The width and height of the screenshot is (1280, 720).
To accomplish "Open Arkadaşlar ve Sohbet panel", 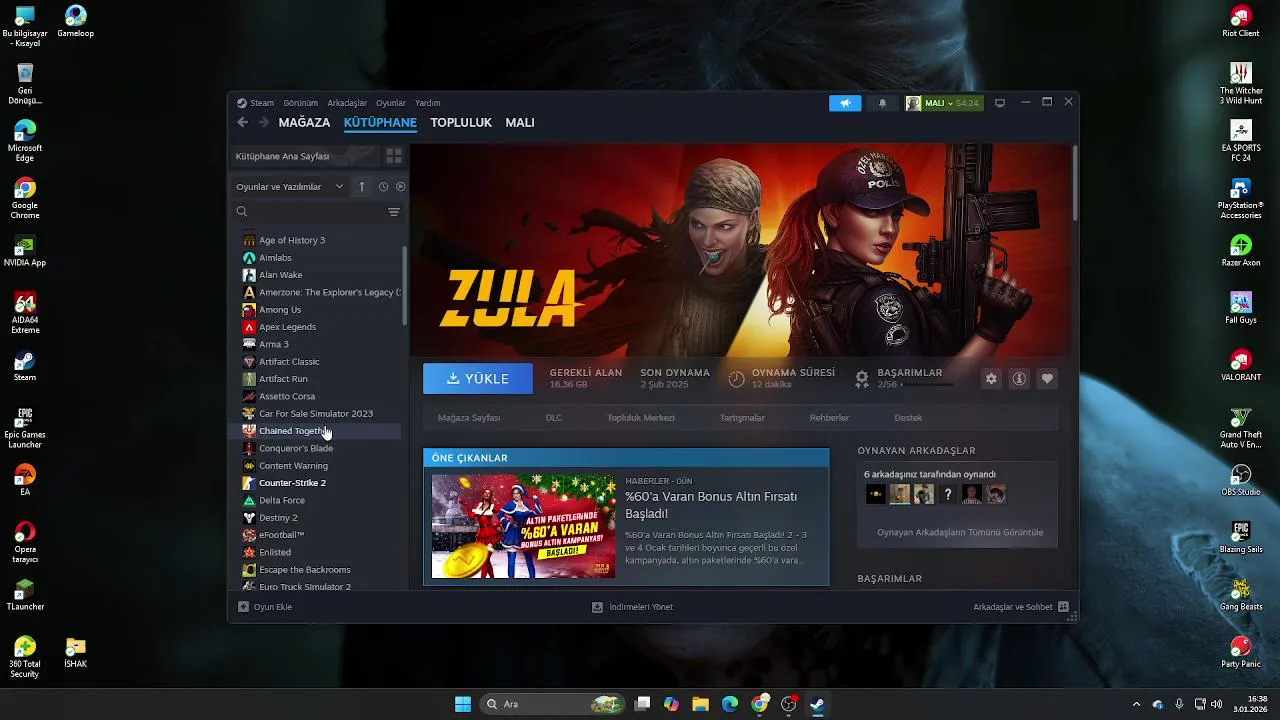I will [x=1020, y=607].
